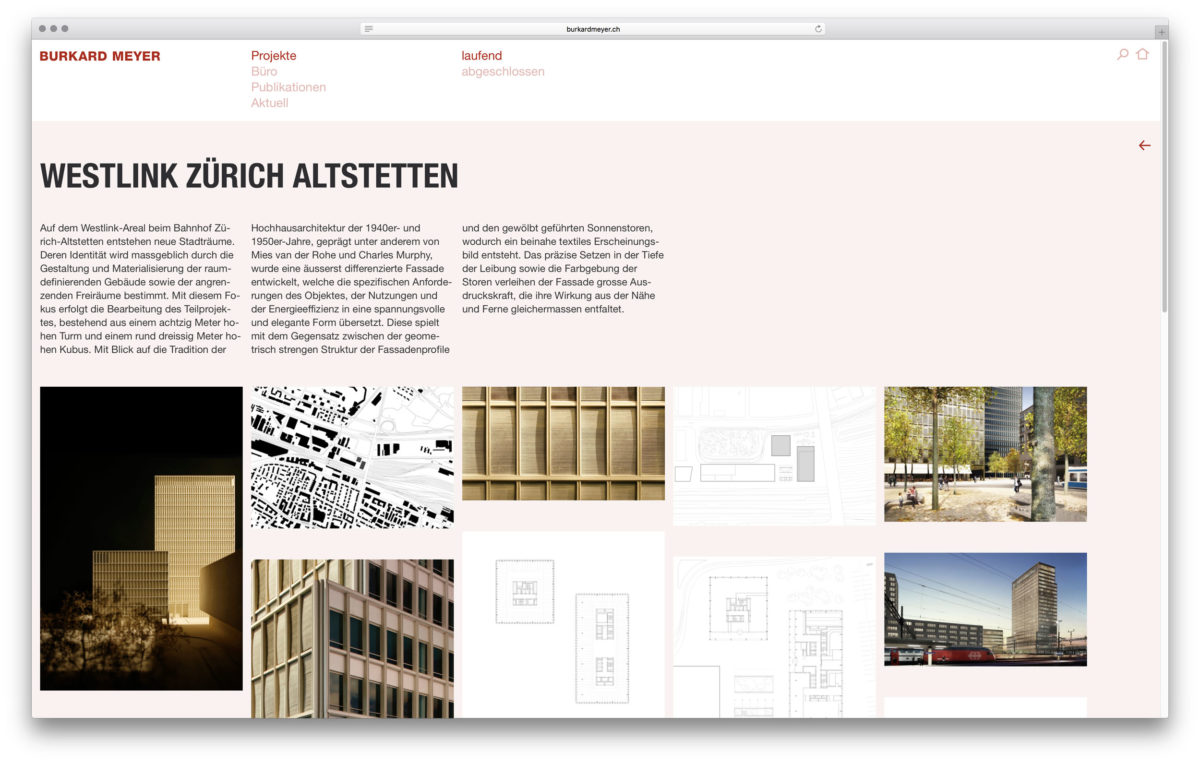Screen dimensions: 1200x763
Task: Open the Büro menu item
Action: tap(264, 72)
